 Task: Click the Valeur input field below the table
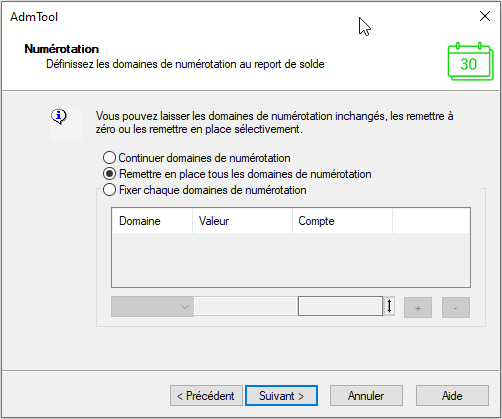click(246, 306)
